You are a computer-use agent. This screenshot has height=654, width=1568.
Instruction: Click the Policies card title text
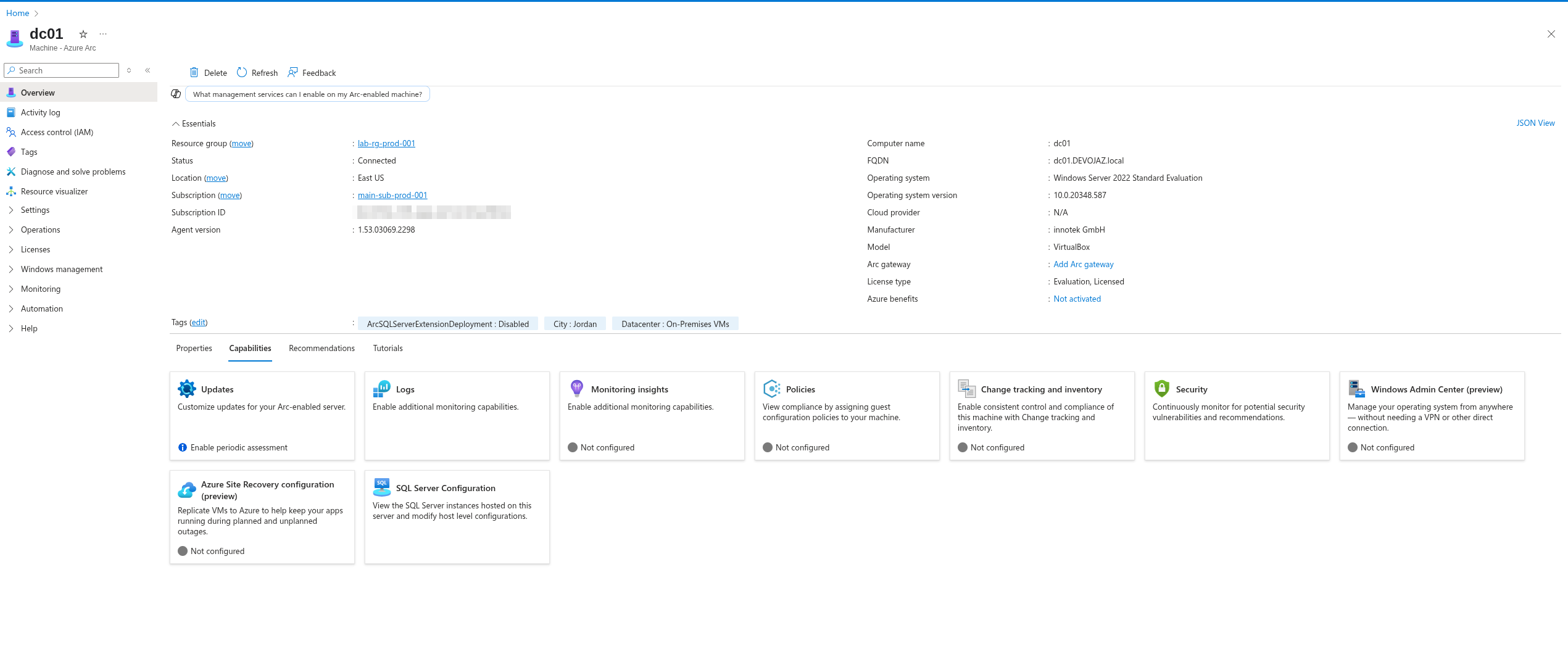[x=800, y=389]
